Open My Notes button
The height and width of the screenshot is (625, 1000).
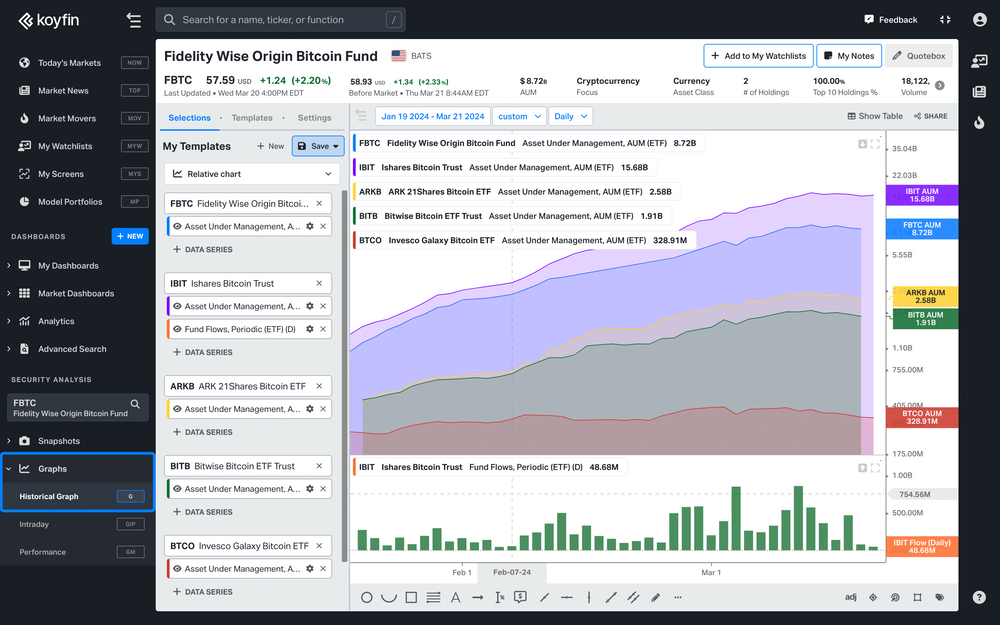pos(849,55)
